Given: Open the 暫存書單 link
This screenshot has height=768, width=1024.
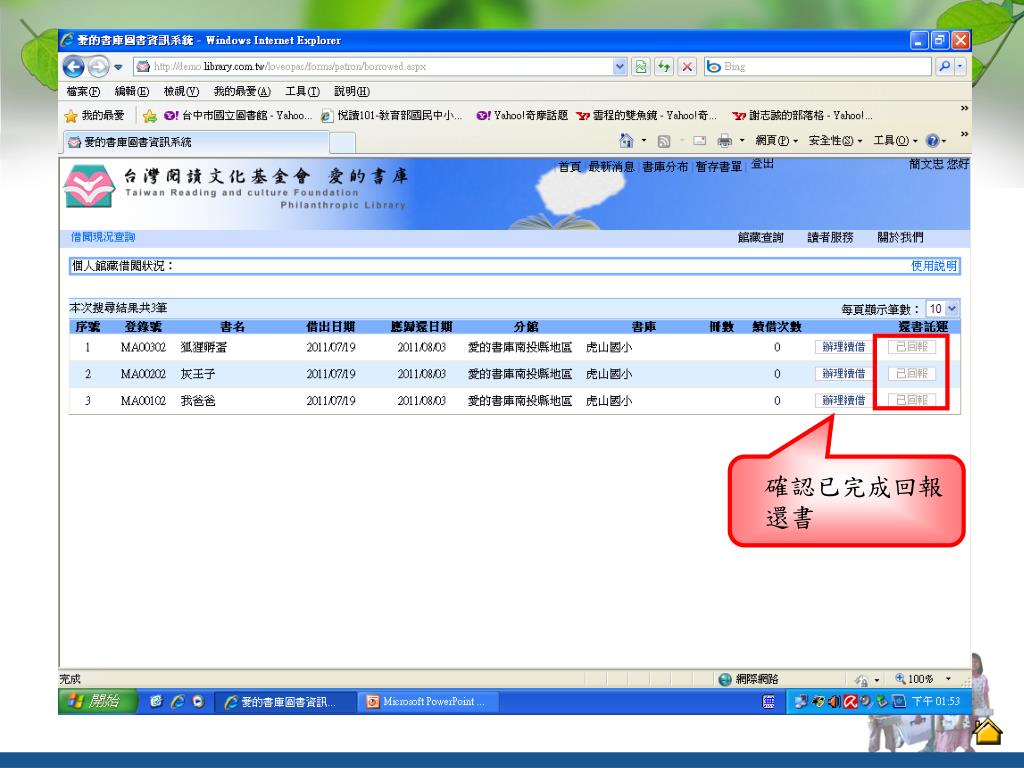Looking at the screenshot, I should pyautogui.click(x=718, y=167).
